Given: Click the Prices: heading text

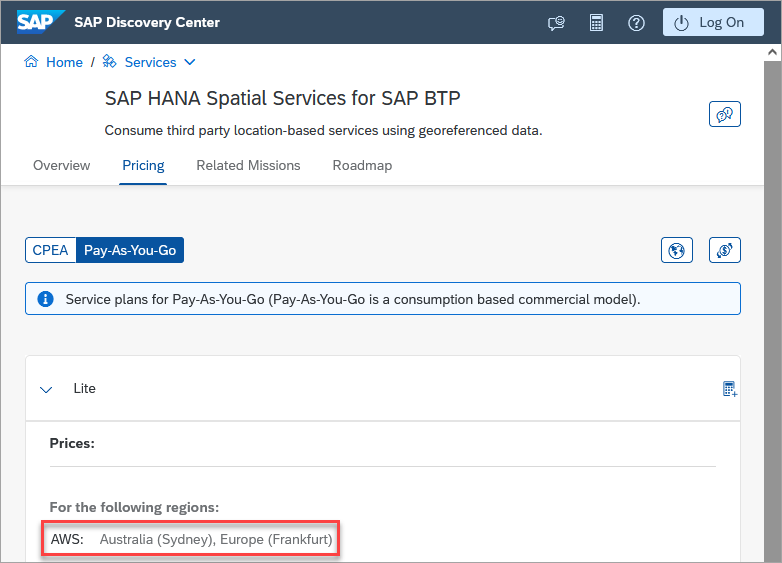Looking at the screenshot, I should [72, 443].
